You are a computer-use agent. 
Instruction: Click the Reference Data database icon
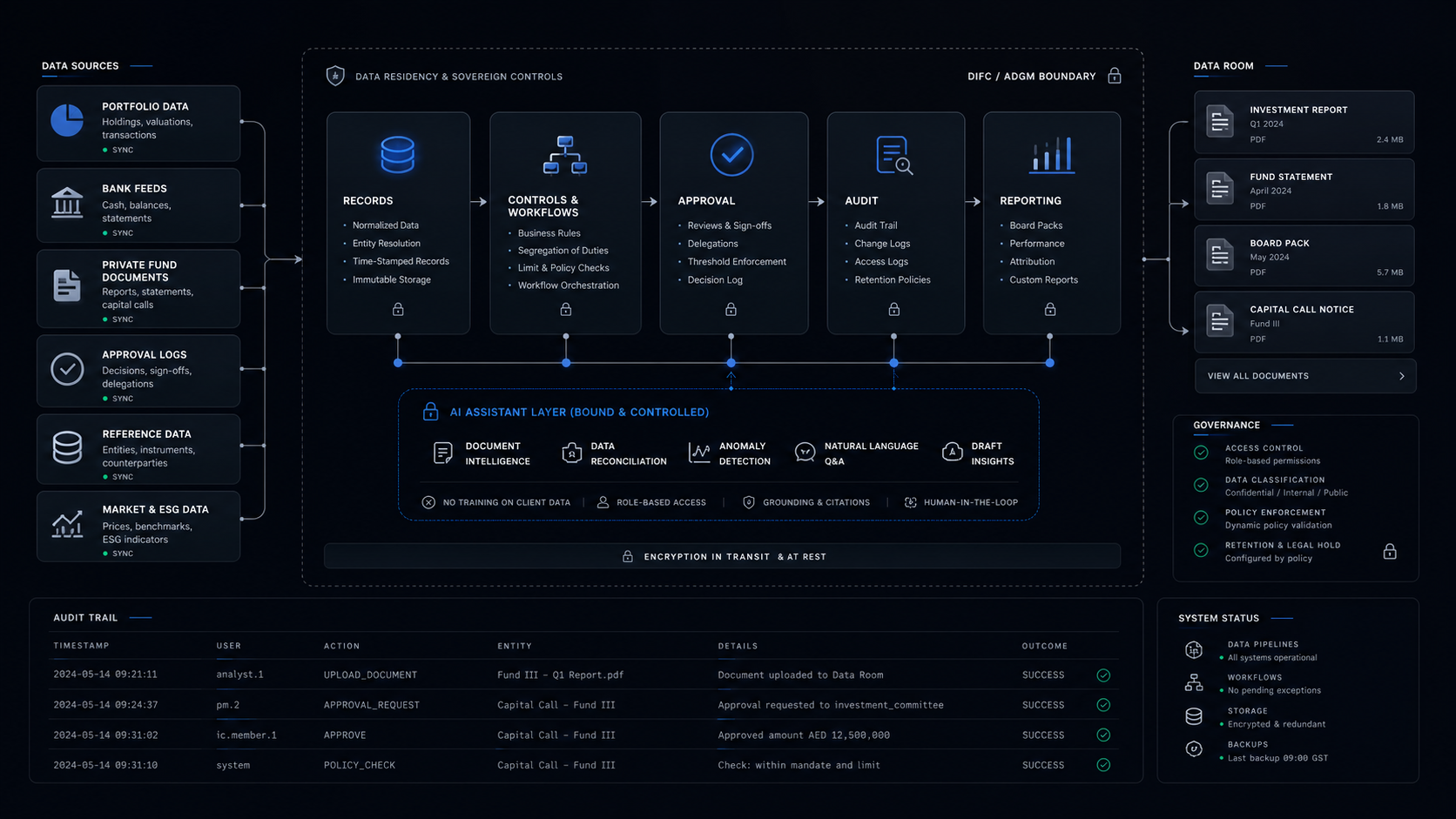coord(67,447)
